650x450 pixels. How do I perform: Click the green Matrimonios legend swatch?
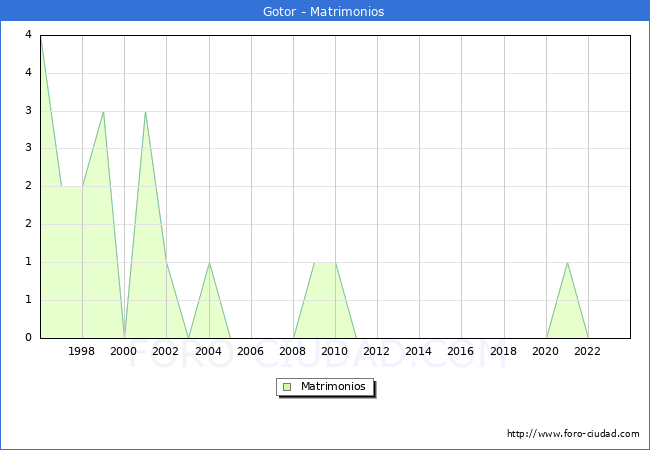tap(287, 387)
